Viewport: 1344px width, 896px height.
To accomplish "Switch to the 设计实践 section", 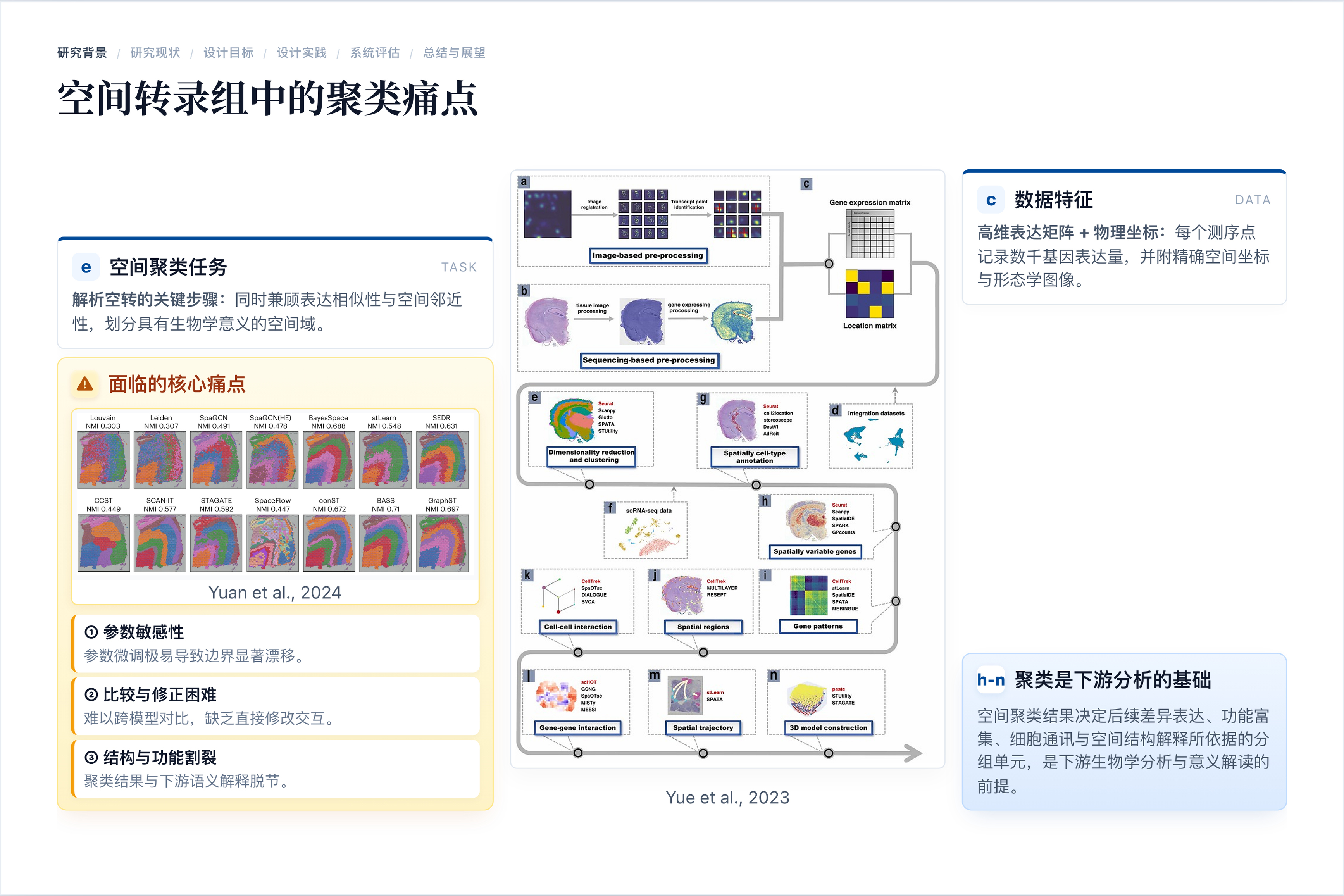I will pos(302,53).
